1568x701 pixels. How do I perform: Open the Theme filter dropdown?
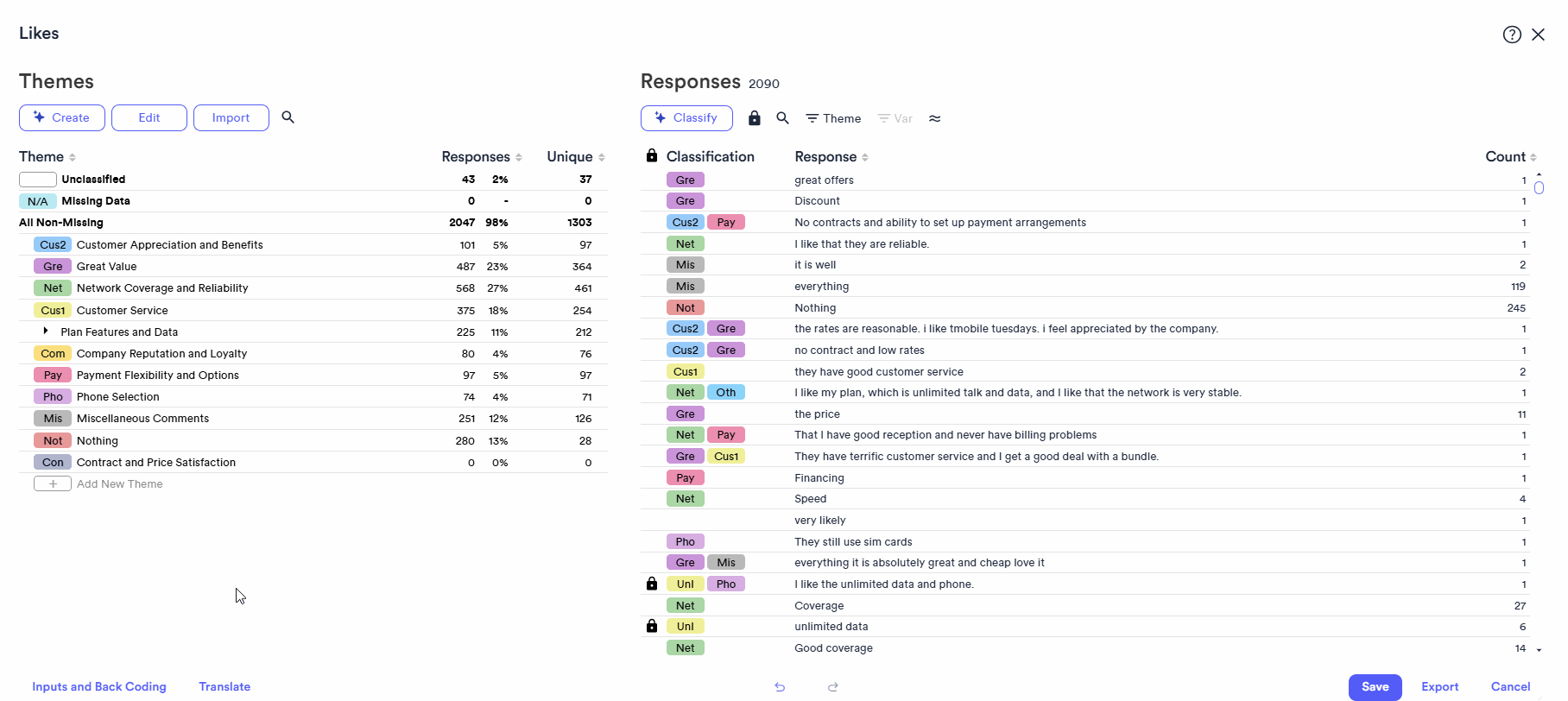pos(832,118)
